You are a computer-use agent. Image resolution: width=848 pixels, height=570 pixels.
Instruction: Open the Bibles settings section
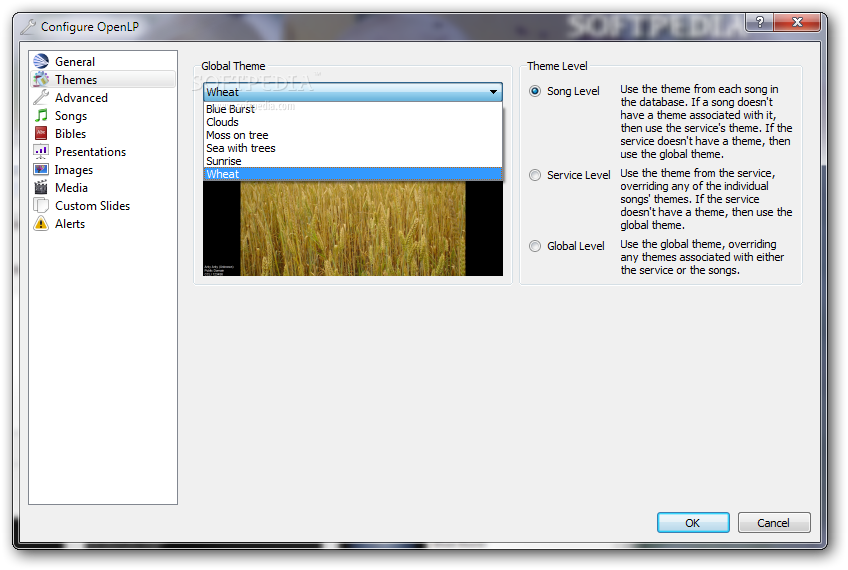pos(103,134)
